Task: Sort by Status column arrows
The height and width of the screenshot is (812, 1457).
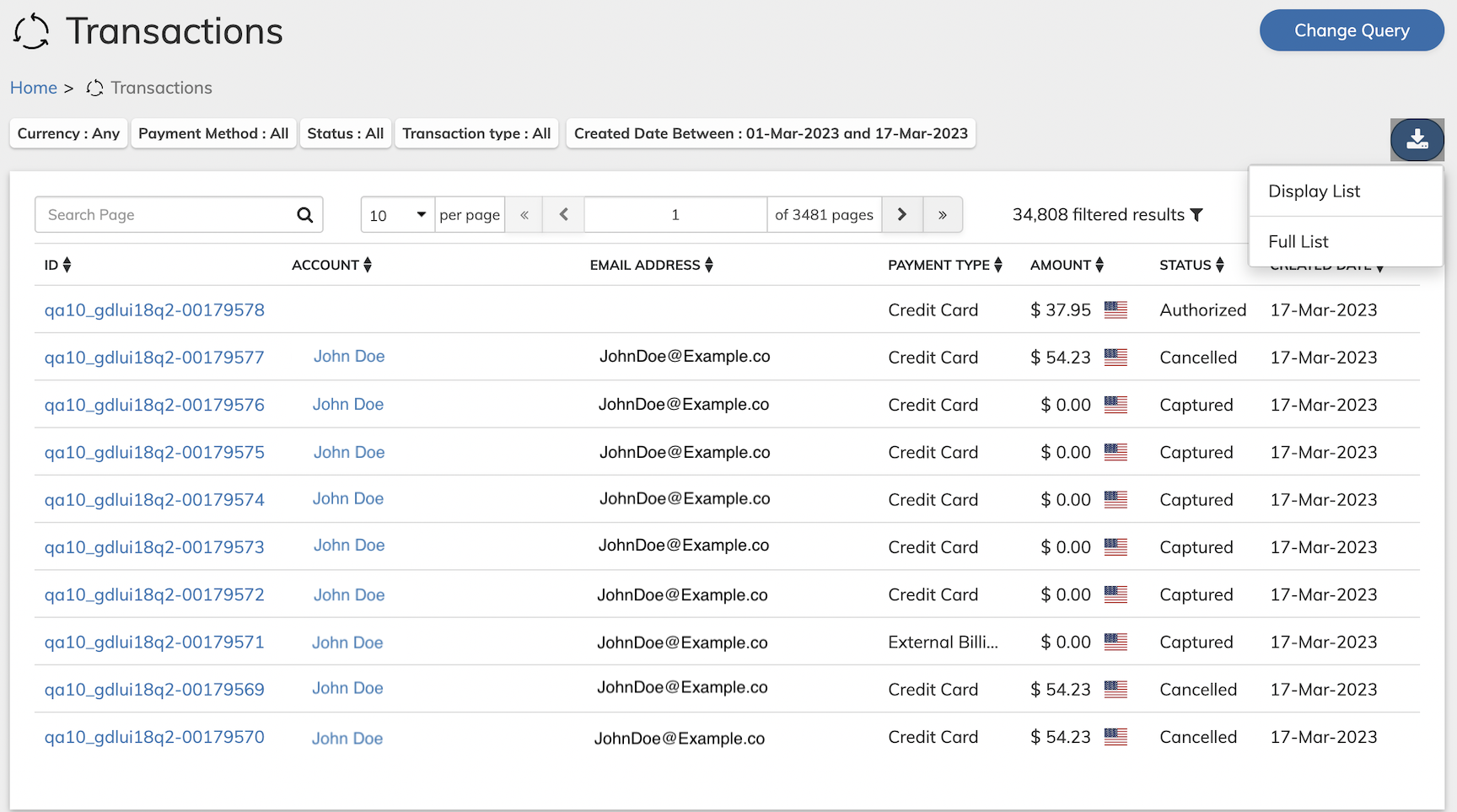Action: [x=1220, y=265]
